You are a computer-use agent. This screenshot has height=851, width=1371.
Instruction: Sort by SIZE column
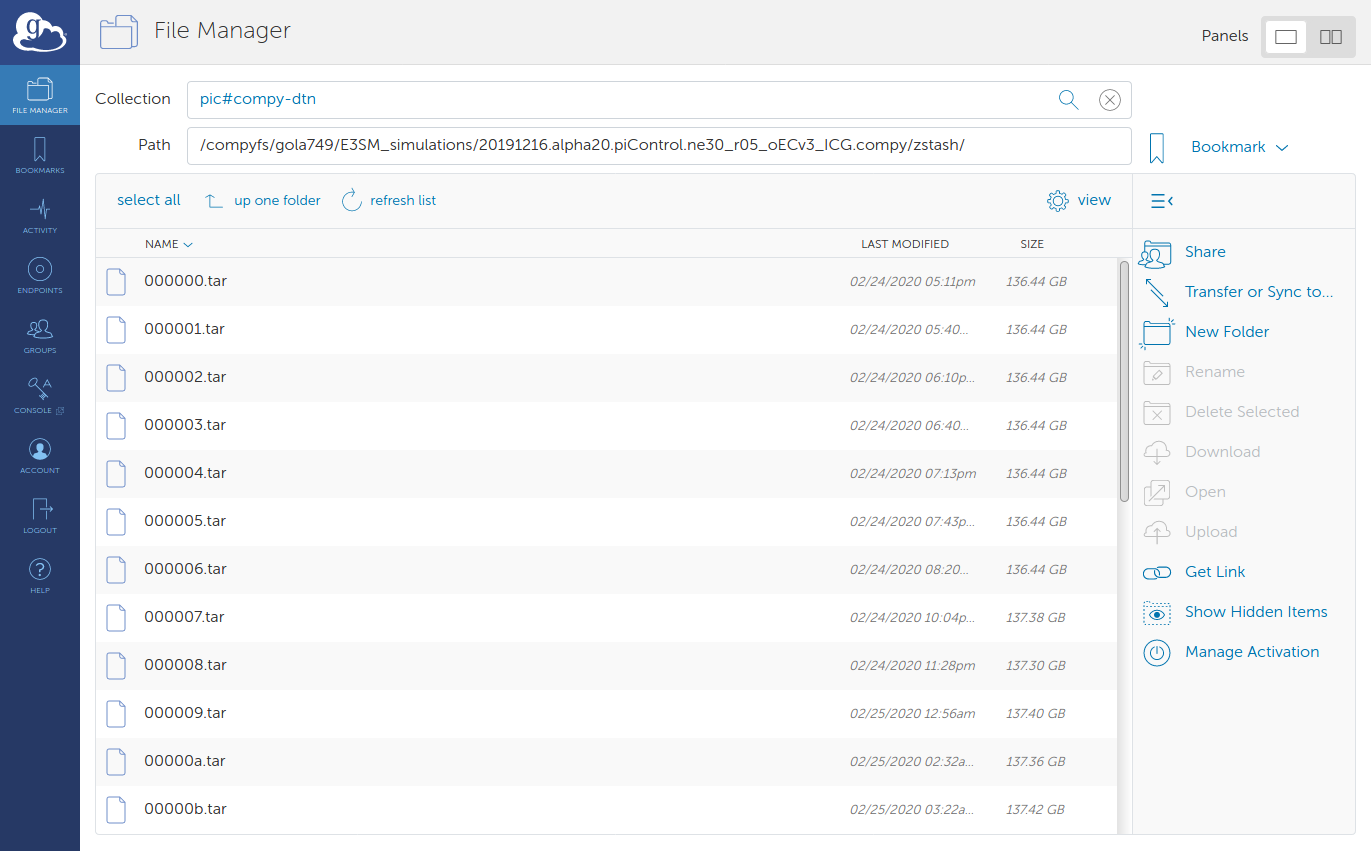(1032, 244)
